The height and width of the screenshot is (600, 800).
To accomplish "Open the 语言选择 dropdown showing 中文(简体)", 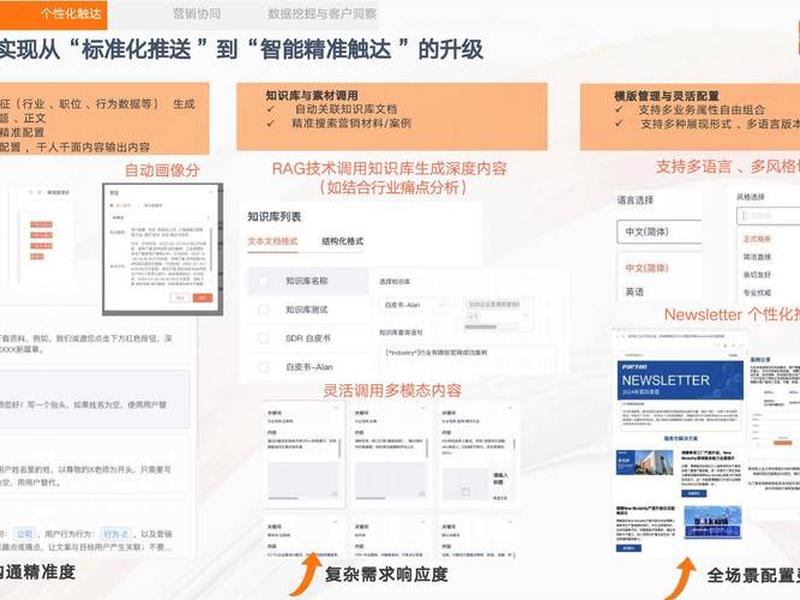I will click(x=659, y=232).
